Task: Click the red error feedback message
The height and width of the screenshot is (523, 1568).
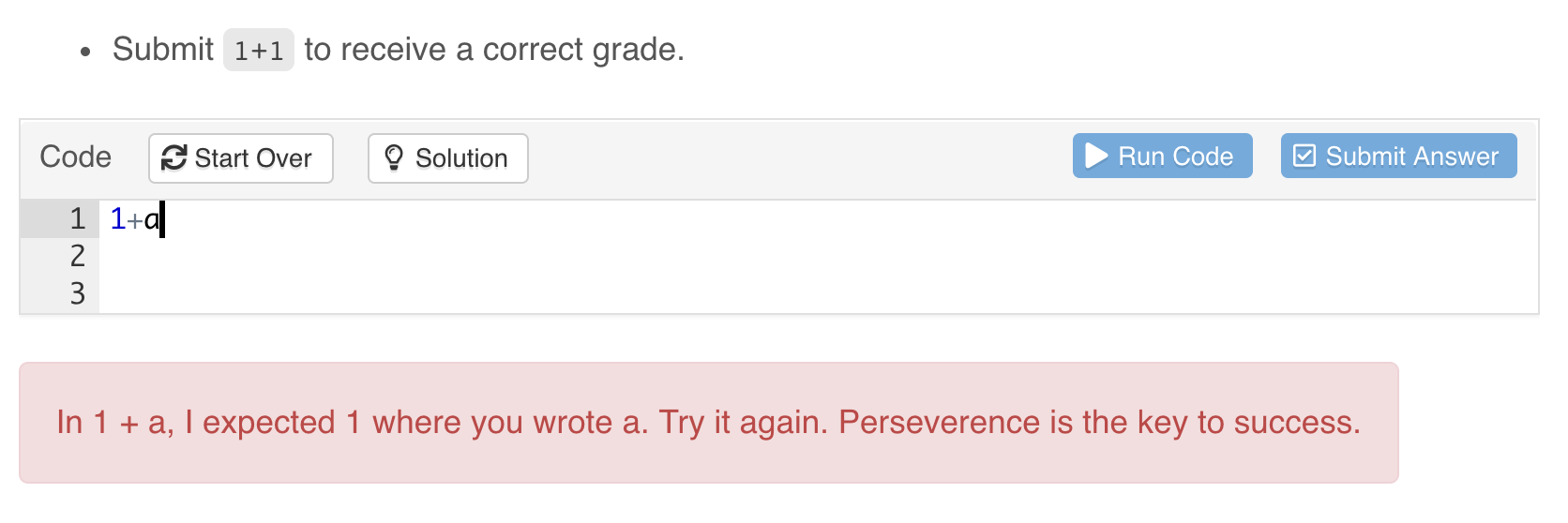Action: point(708,423)
